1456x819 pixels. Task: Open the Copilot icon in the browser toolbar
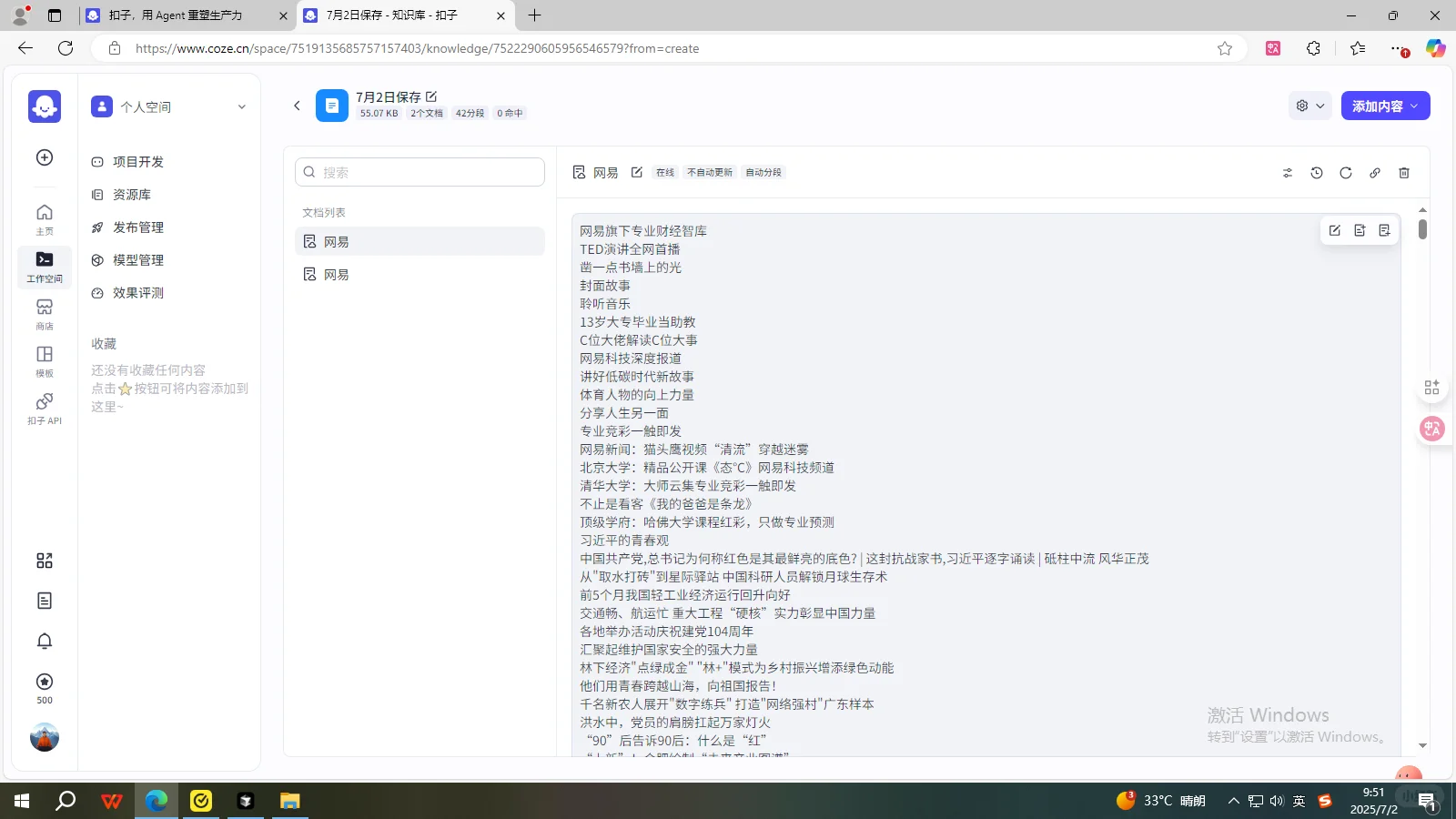pos(1435,48)
